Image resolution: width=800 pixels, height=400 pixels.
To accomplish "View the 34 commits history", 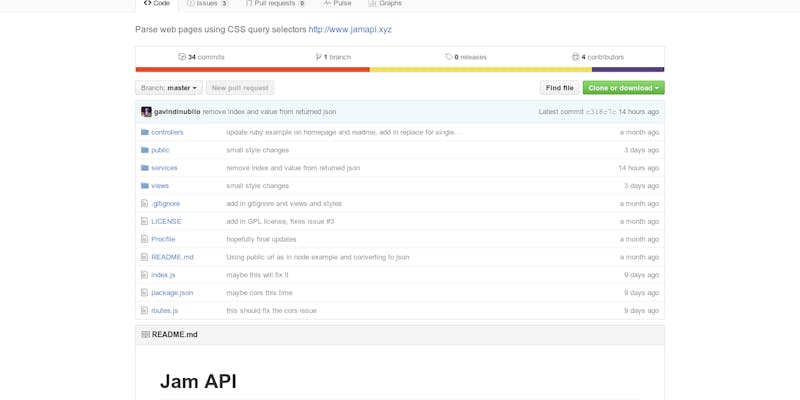I will [x=201, y=57].
